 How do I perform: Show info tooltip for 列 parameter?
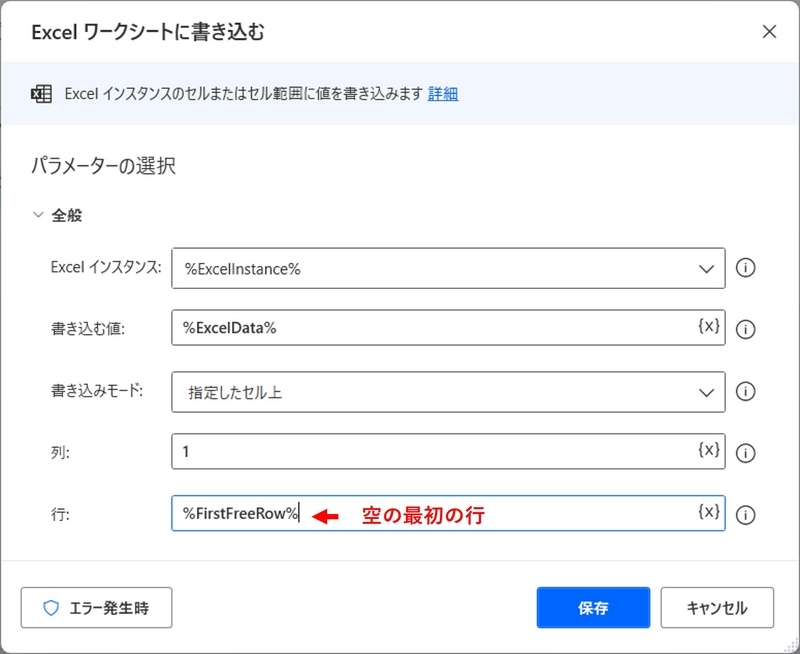click(x=746, y=453)
